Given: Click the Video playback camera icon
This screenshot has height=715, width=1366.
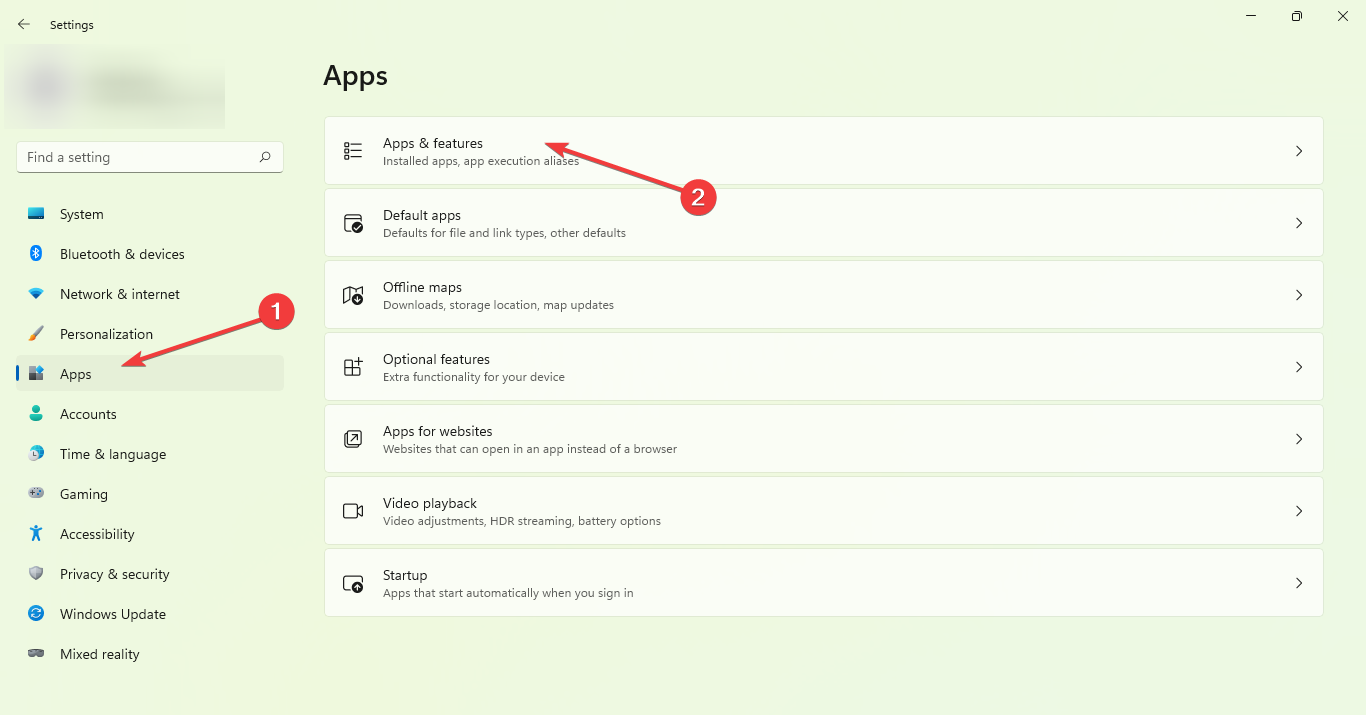Looking at the screenshot, I should click(353, 511).
